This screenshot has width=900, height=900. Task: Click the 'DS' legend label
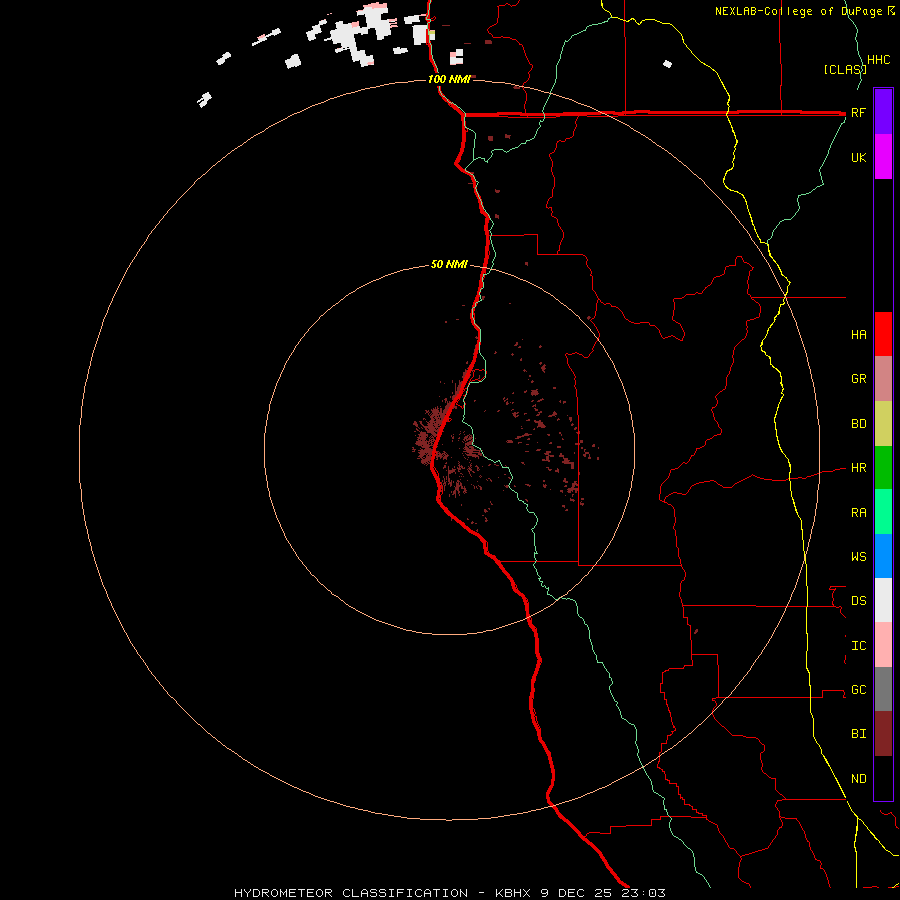859,601
